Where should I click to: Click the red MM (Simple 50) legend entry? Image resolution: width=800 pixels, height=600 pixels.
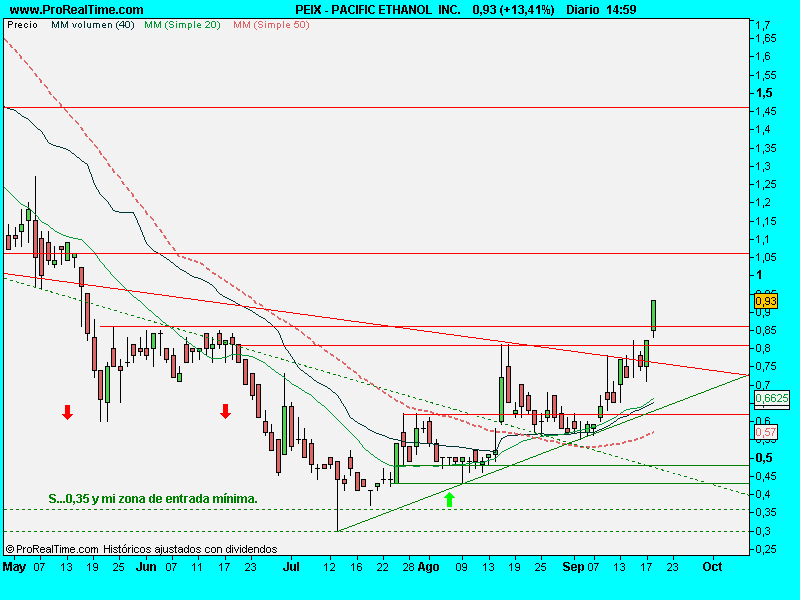[271, 24]
